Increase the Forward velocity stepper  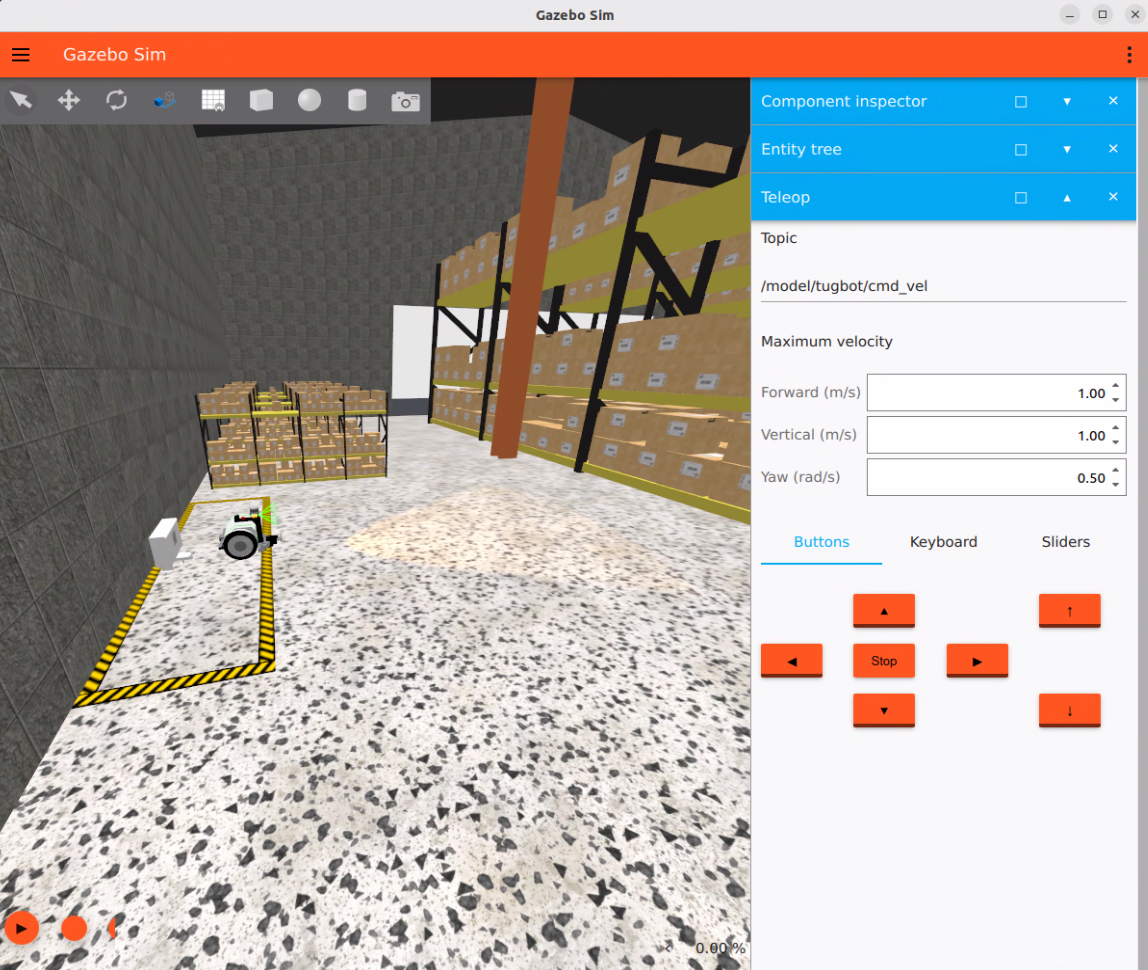click(1116, 386)
